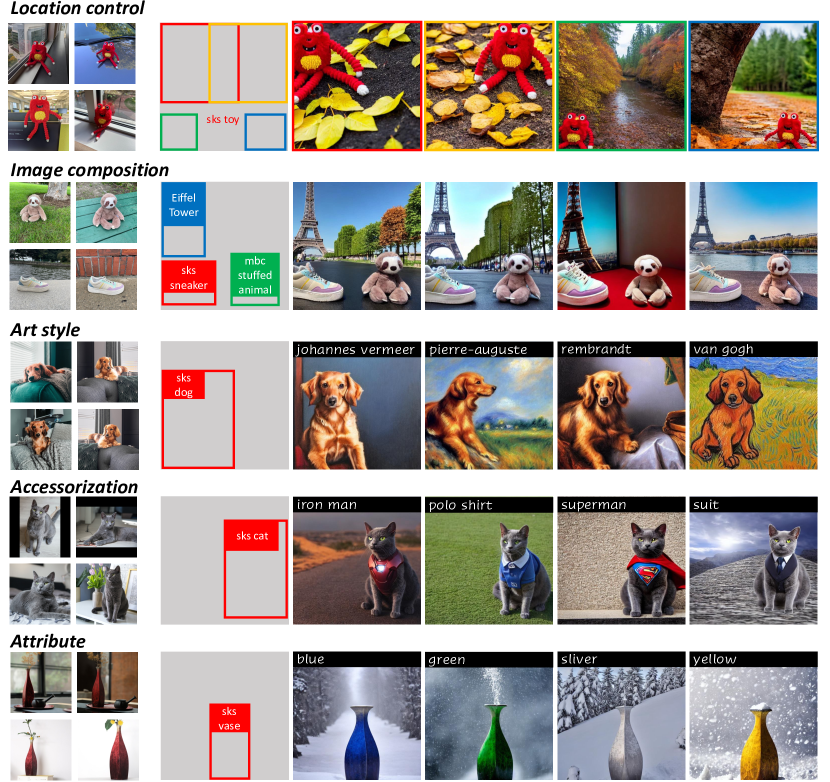Screen dimensions: 830x782
Task: Open the 'suit' cat image
Action: coord(753,561)
